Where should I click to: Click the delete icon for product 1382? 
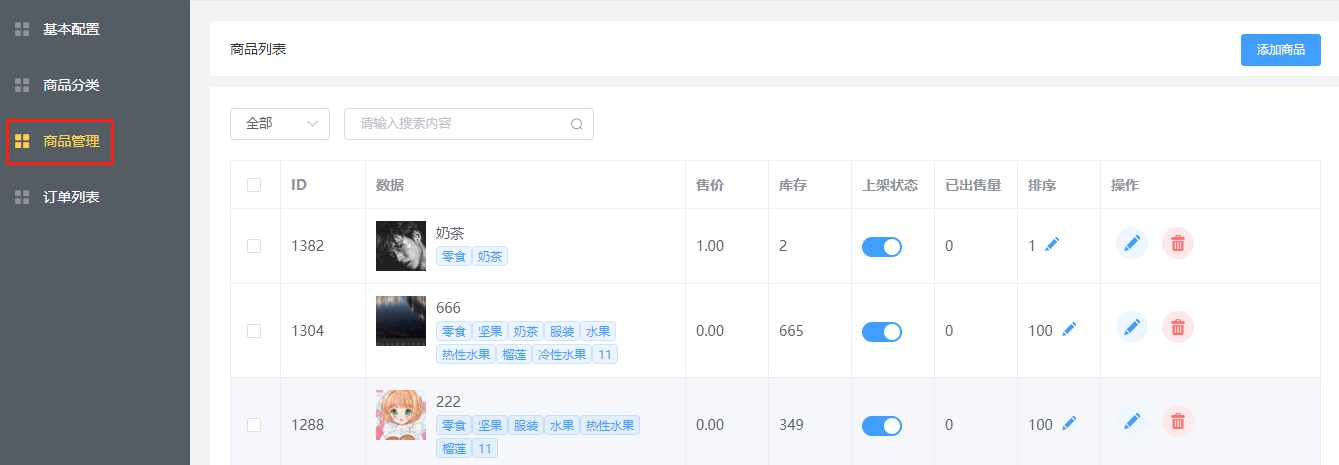click(1178, 243)
